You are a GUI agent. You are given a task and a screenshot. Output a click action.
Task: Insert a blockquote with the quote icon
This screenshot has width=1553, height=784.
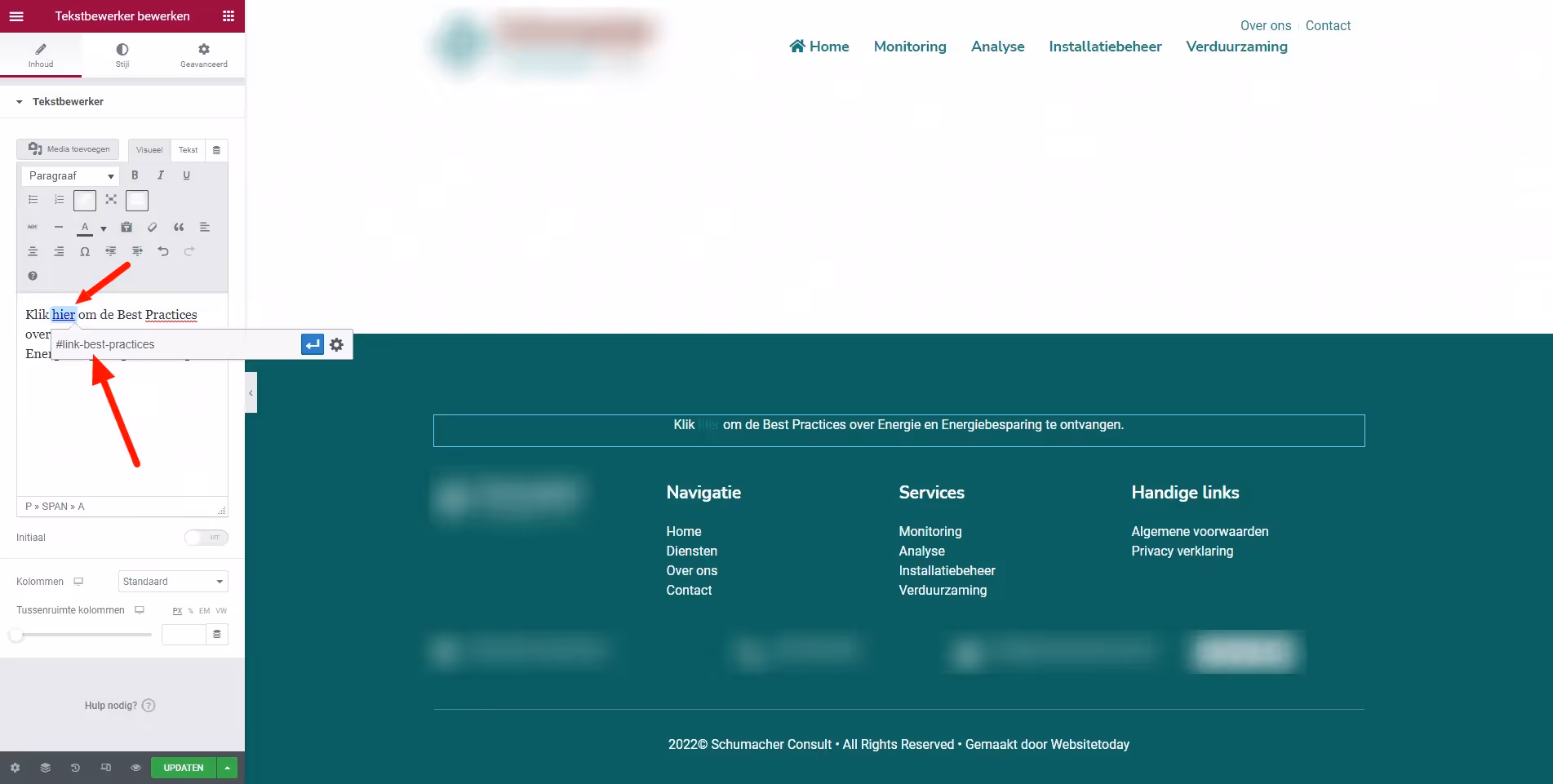[179, 227]
